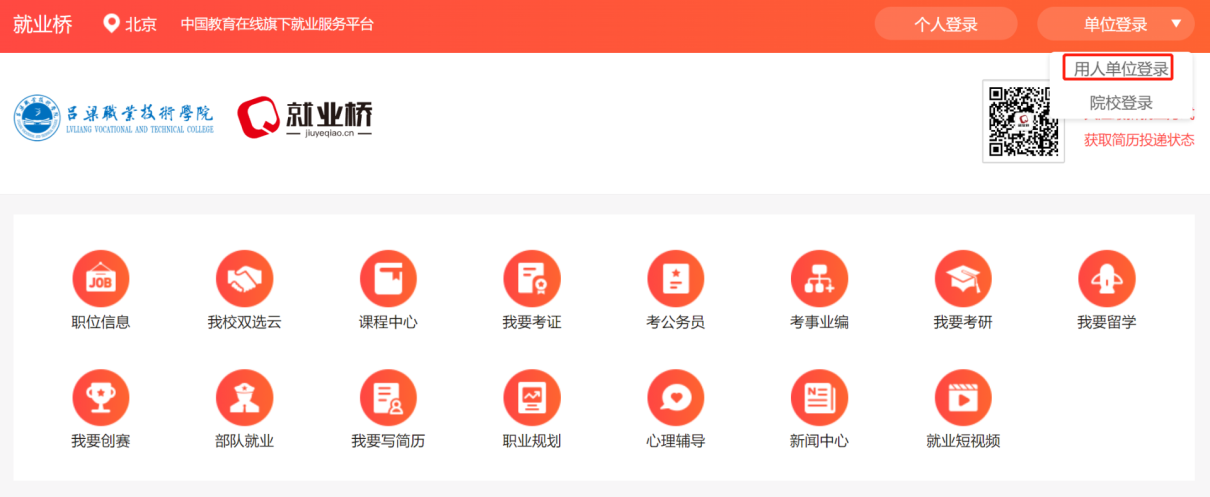The image size is (1210, 497).
Task: Expand the 单位登录 dropdown
Action: (x=1115, y=24)
